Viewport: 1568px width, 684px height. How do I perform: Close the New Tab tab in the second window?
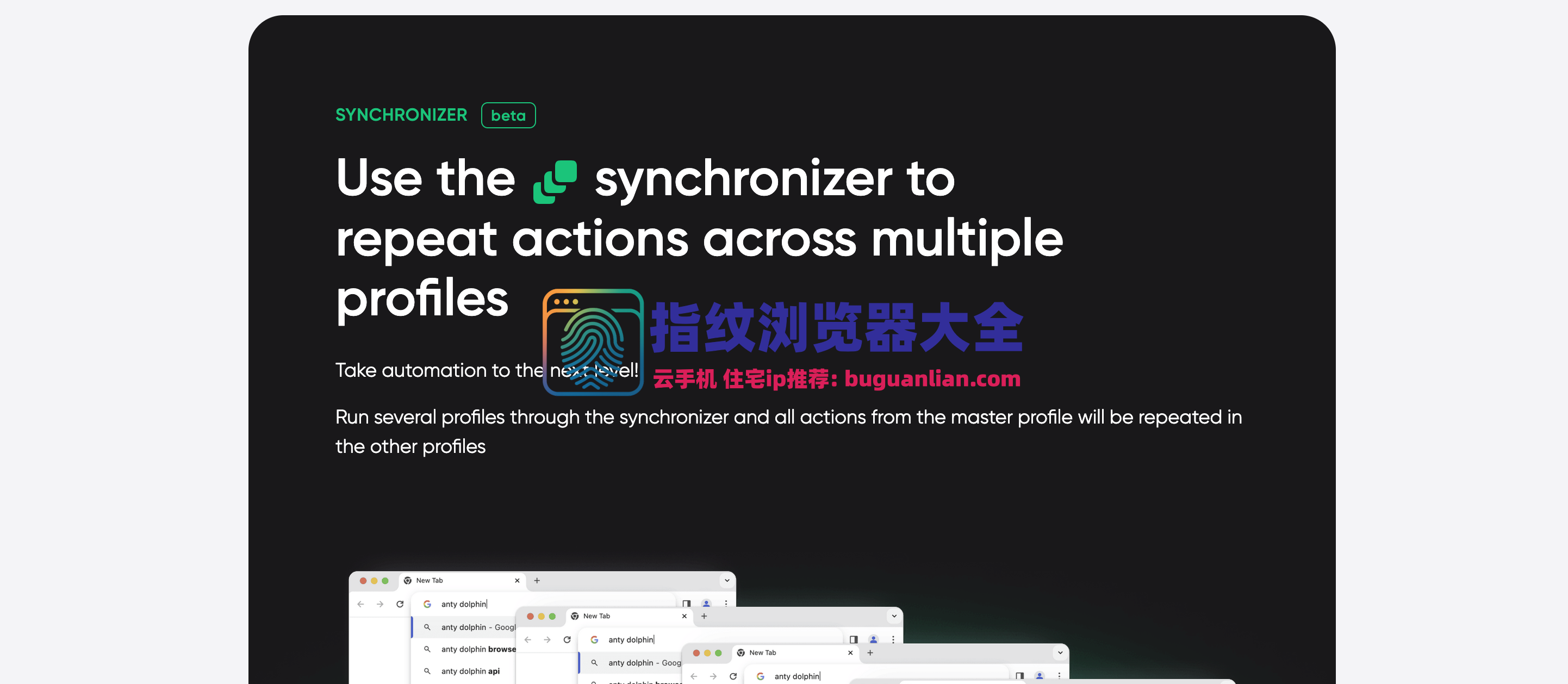[x=684, y=615]
